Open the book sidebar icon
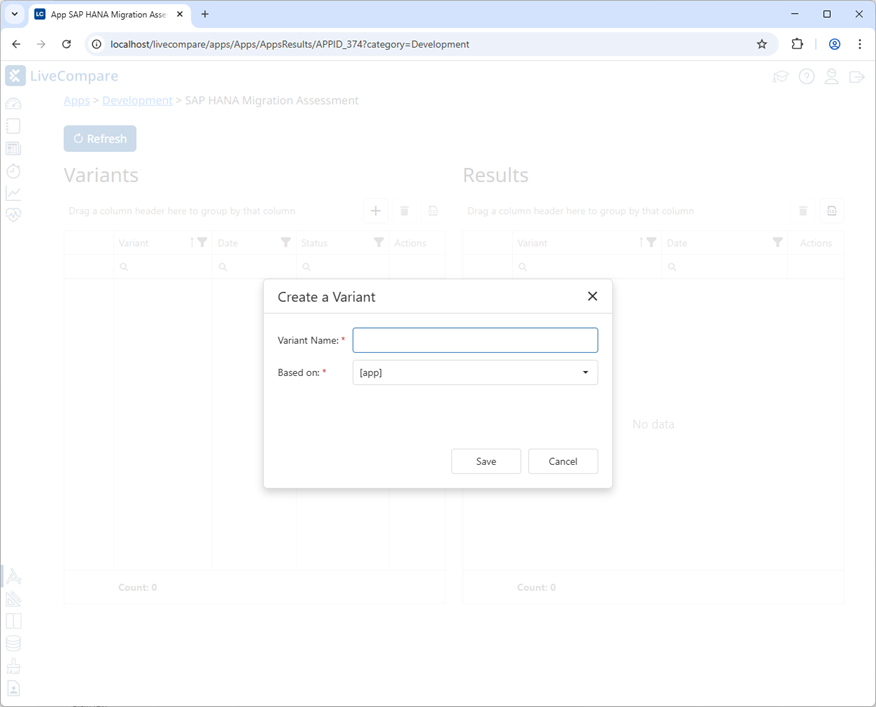Screen dimensions: 876x707 (x=13, y=621)
